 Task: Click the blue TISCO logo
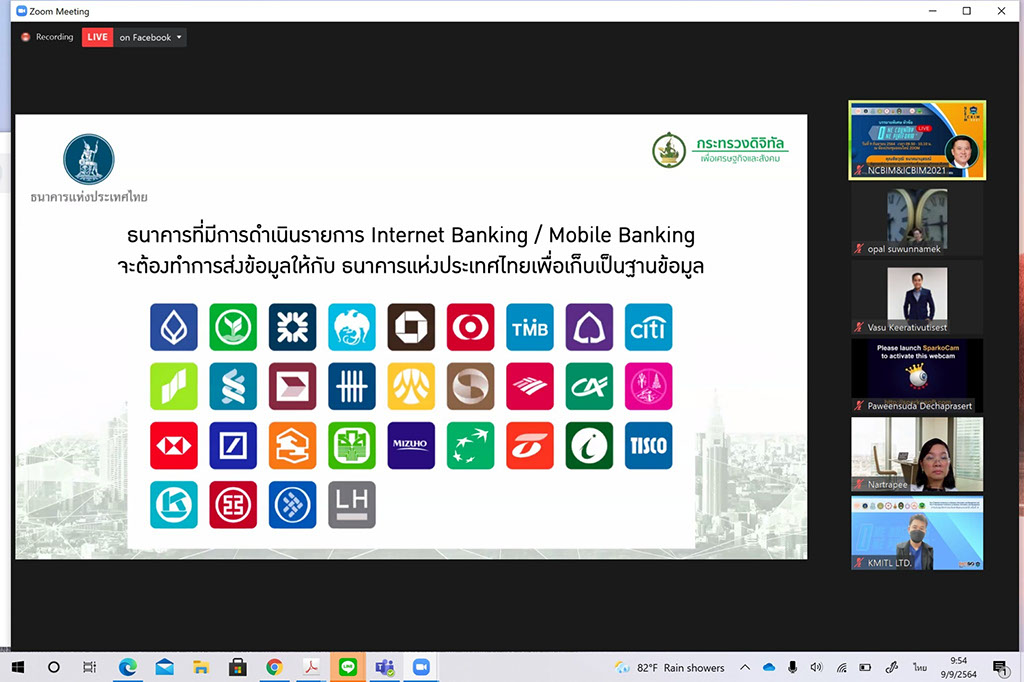(648, 446)
